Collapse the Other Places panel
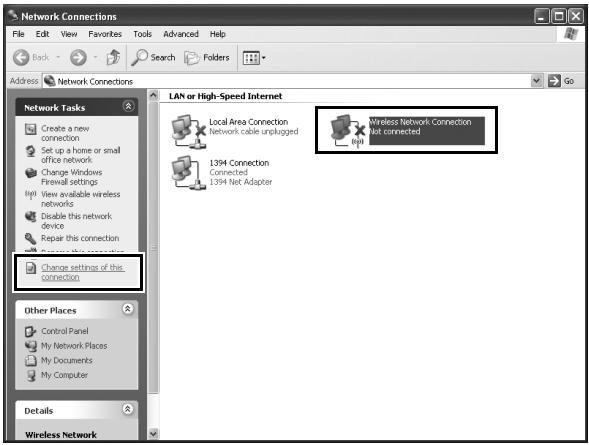 coord(128,309)
